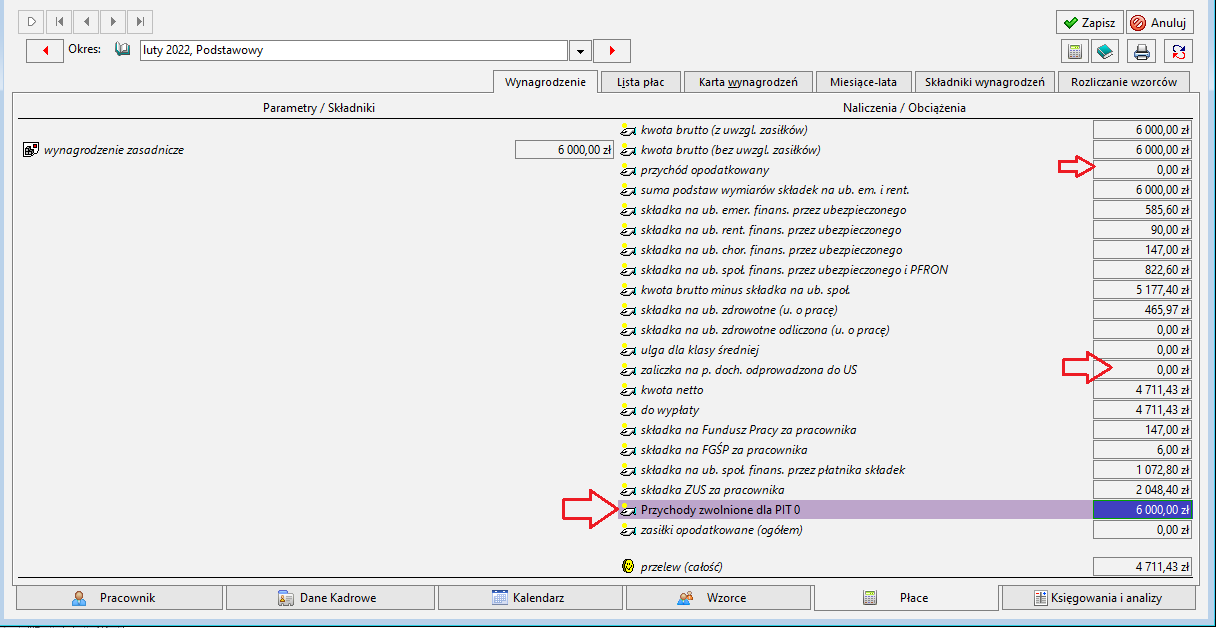Click the hollow play triangle navigation button
Screen dimensions: 1217x628
(33, 21)
